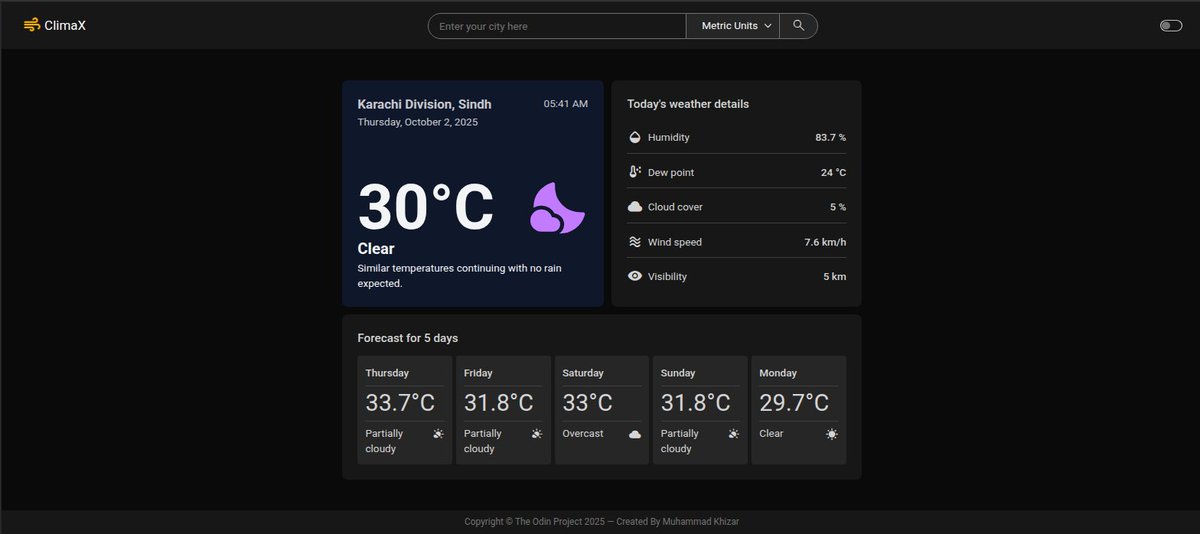Click the 24 °C dew point value

[834, 172]
